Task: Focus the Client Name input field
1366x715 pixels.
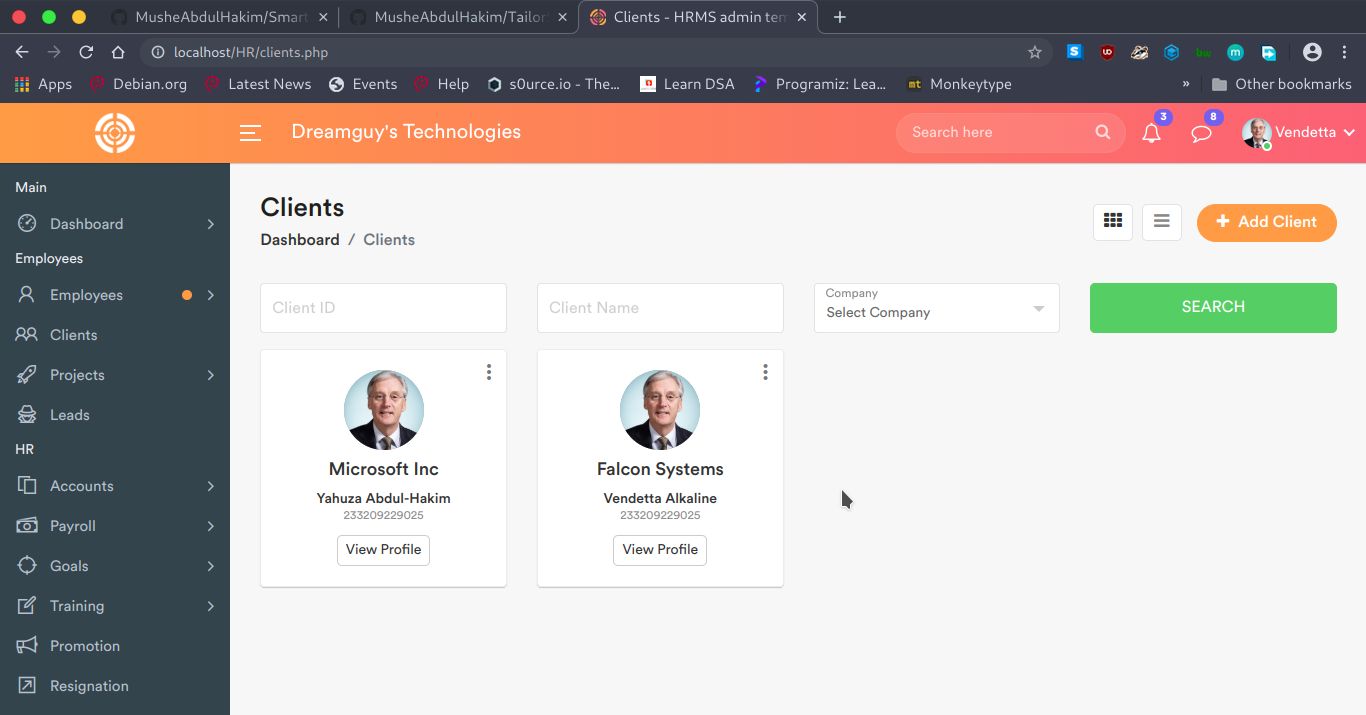Action: click(660, 308)
